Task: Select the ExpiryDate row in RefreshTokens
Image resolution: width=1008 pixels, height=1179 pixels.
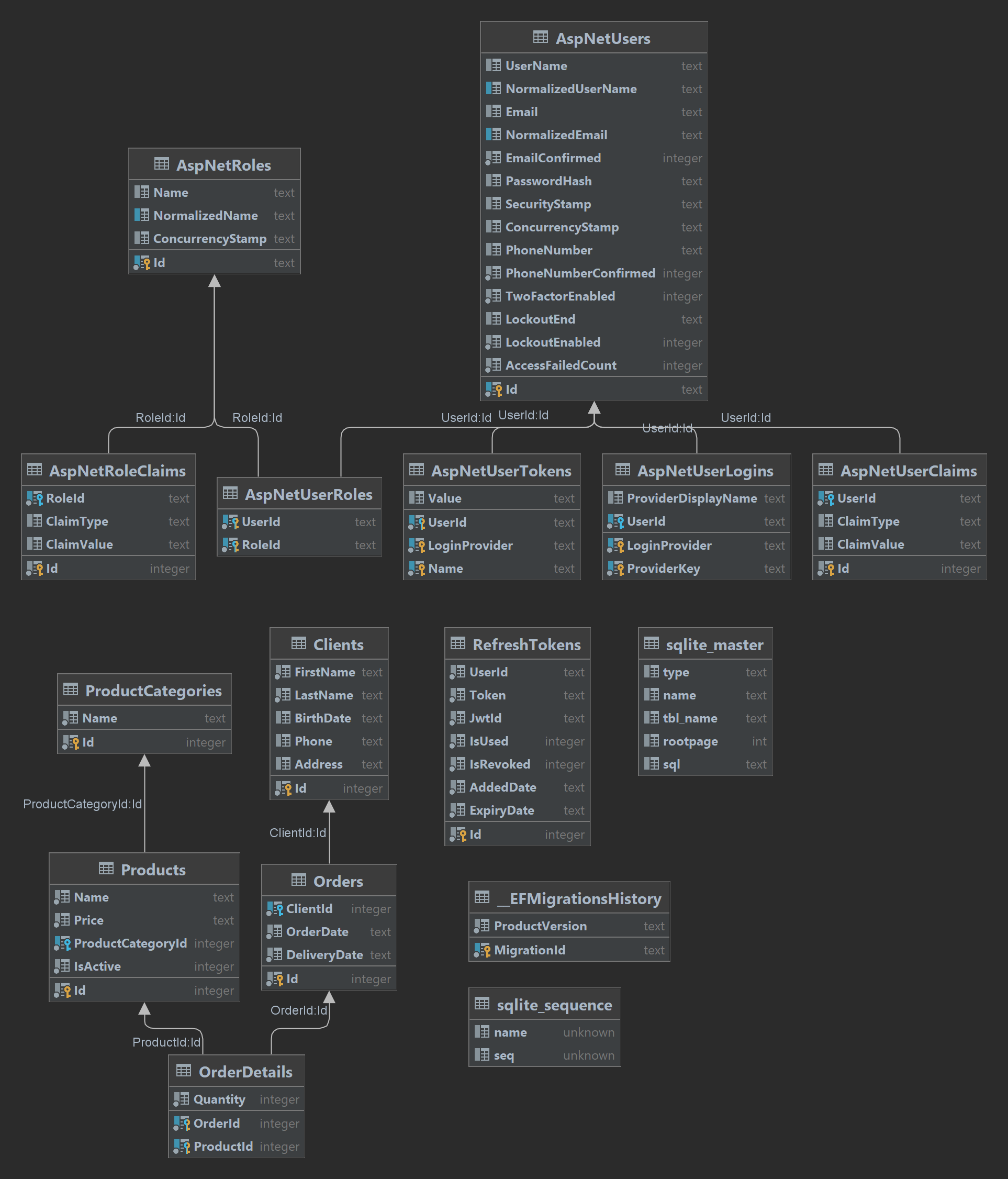Action: click(x=501, y=810)
